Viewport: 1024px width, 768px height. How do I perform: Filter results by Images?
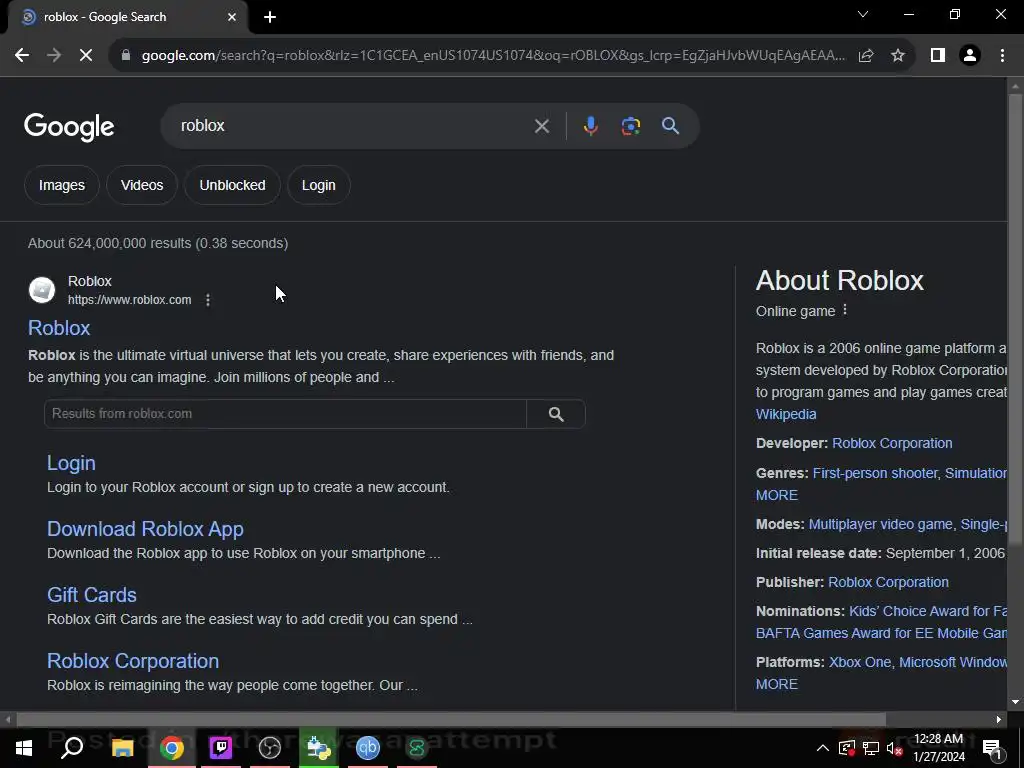(x=62, y=185)
